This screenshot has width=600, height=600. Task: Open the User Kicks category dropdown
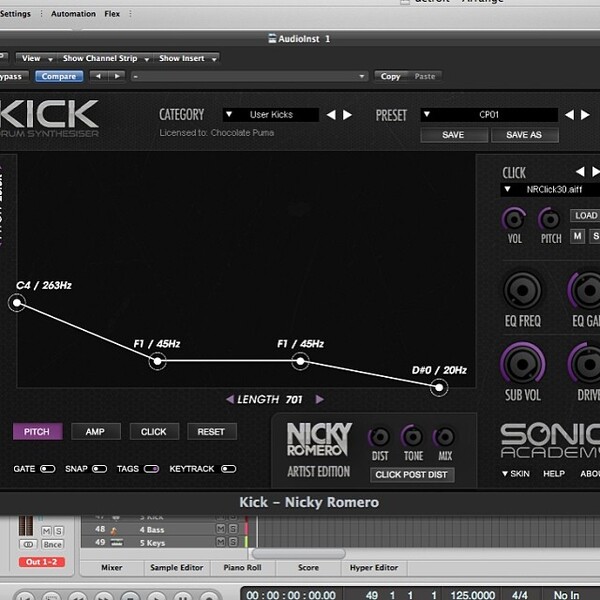coord(271,114)
